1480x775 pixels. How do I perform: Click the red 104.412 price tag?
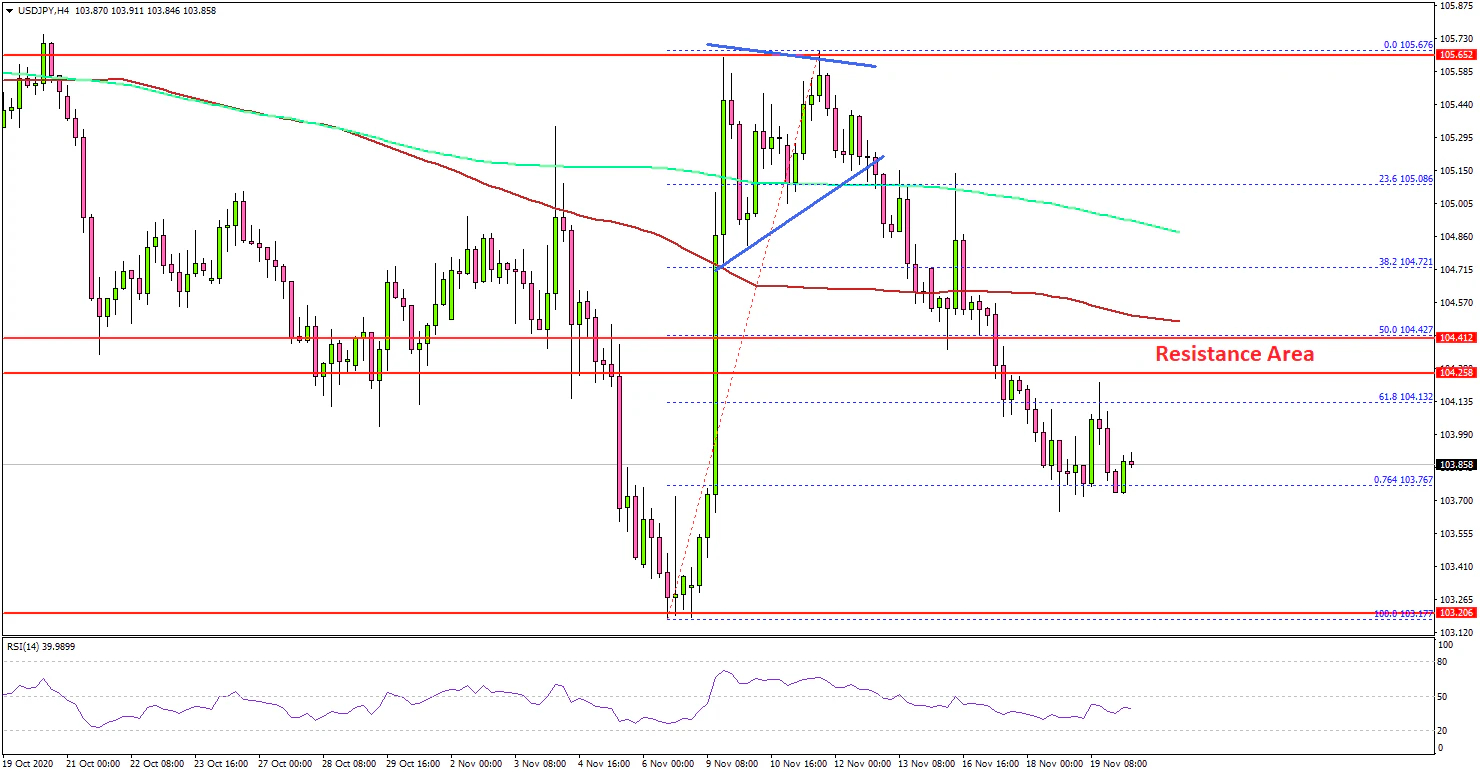[x=1452, y=339]
